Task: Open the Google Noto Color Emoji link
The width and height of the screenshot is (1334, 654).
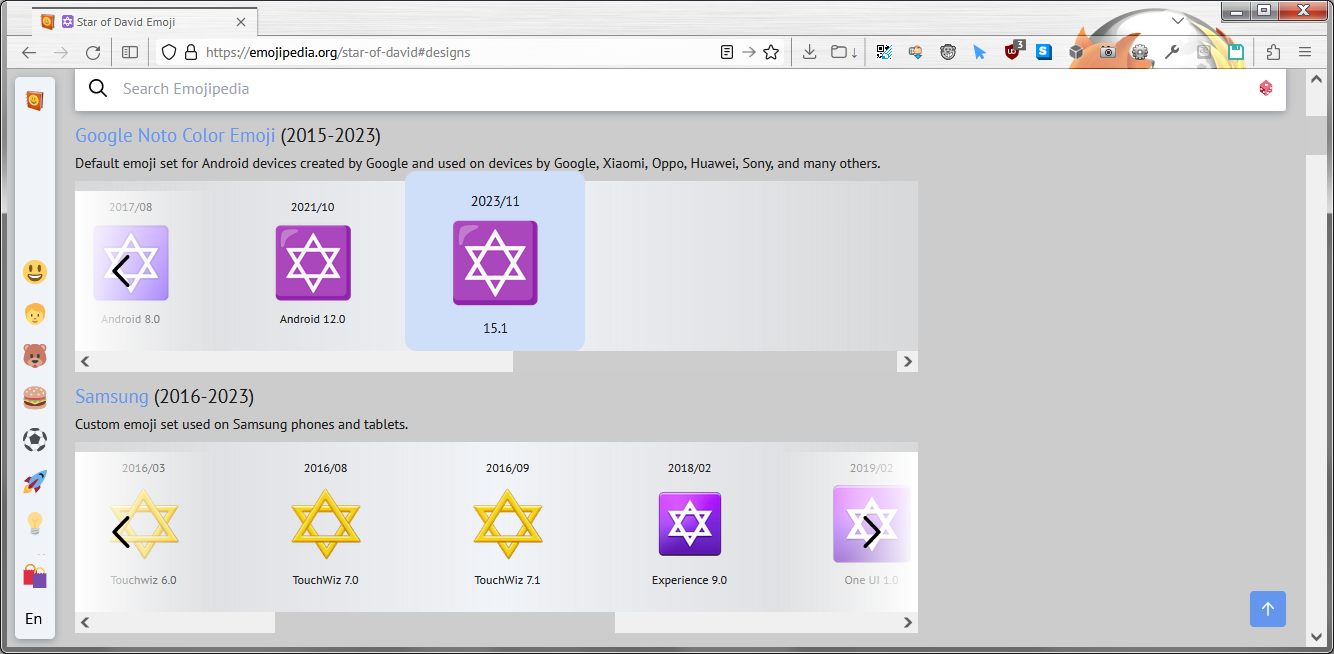Action: pos(175,136)
